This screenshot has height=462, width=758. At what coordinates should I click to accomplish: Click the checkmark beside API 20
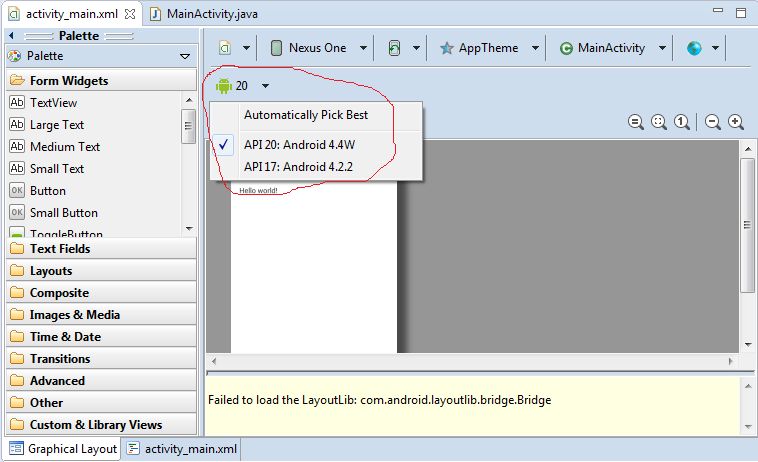click(223, 144)
